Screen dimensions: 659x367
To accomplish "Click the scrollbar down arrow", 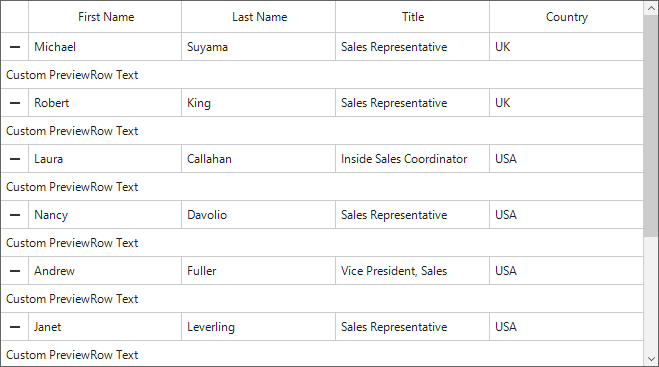I will click(651, 359).
